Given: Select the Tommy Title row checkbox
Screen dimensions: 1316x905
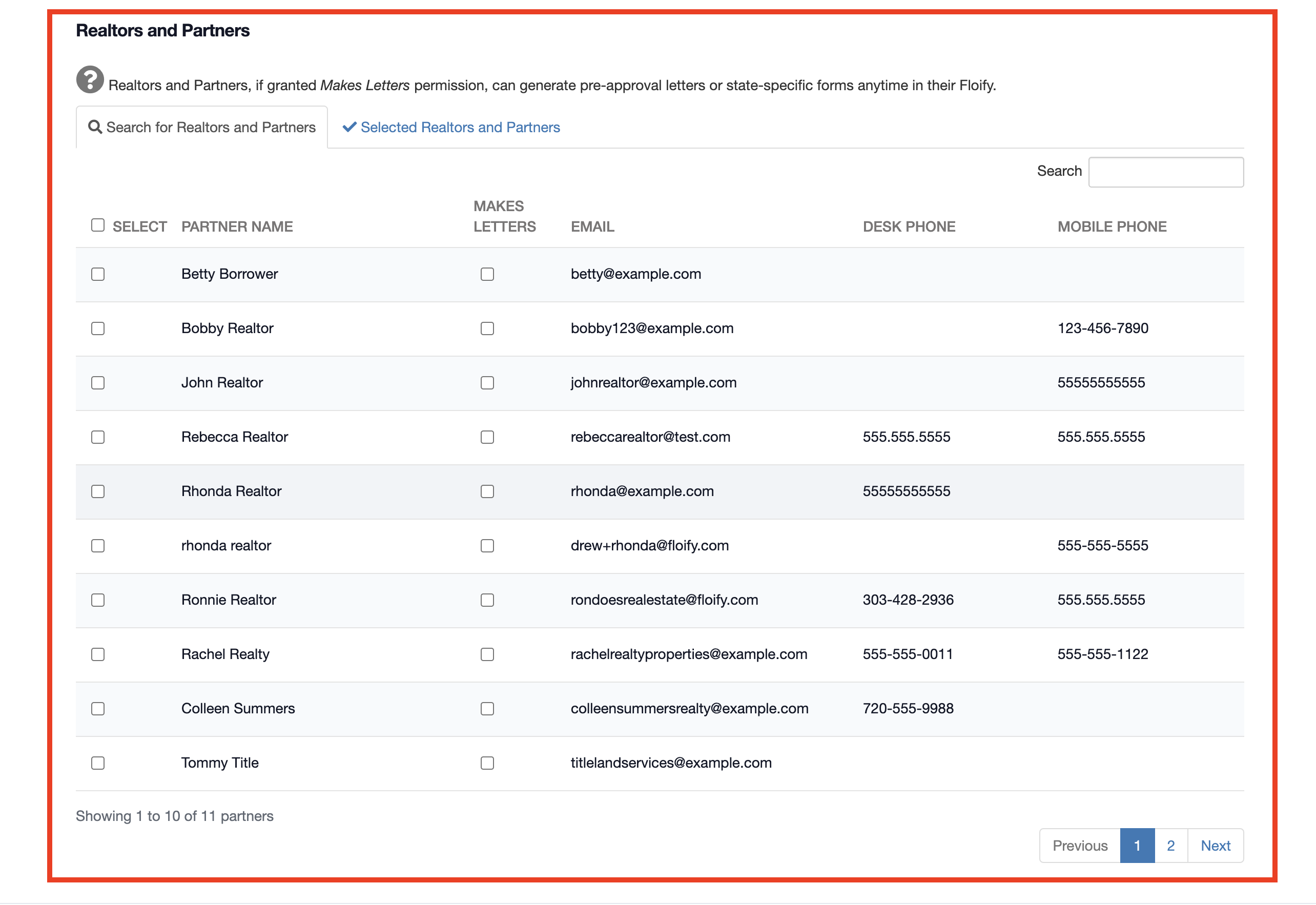Looking at the screenshot, I should [98, 763].
